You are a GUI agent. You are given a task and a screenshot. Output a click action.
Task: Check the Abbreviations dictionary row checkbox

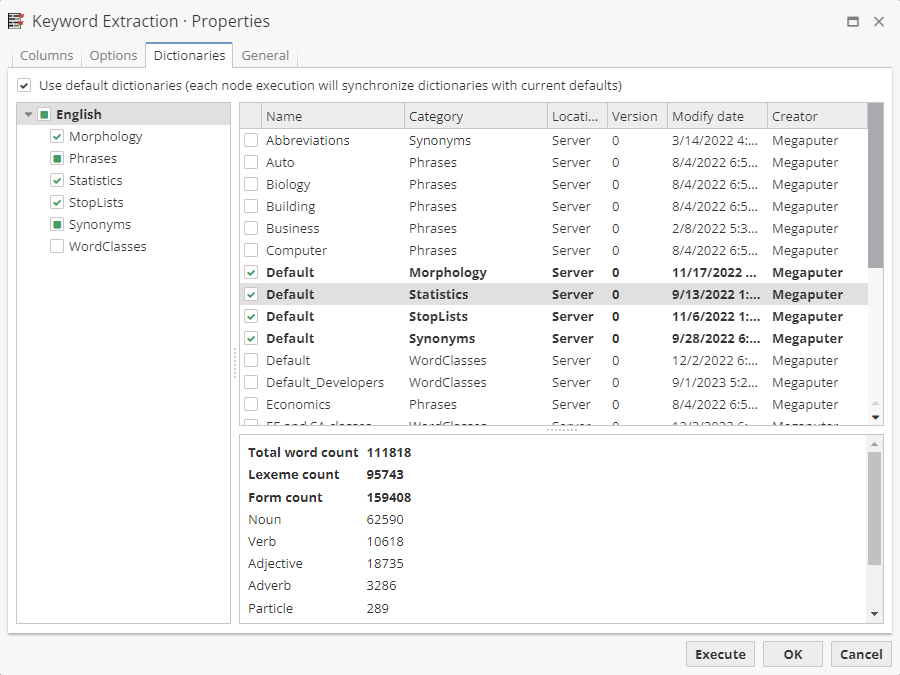tap(251, 141)
